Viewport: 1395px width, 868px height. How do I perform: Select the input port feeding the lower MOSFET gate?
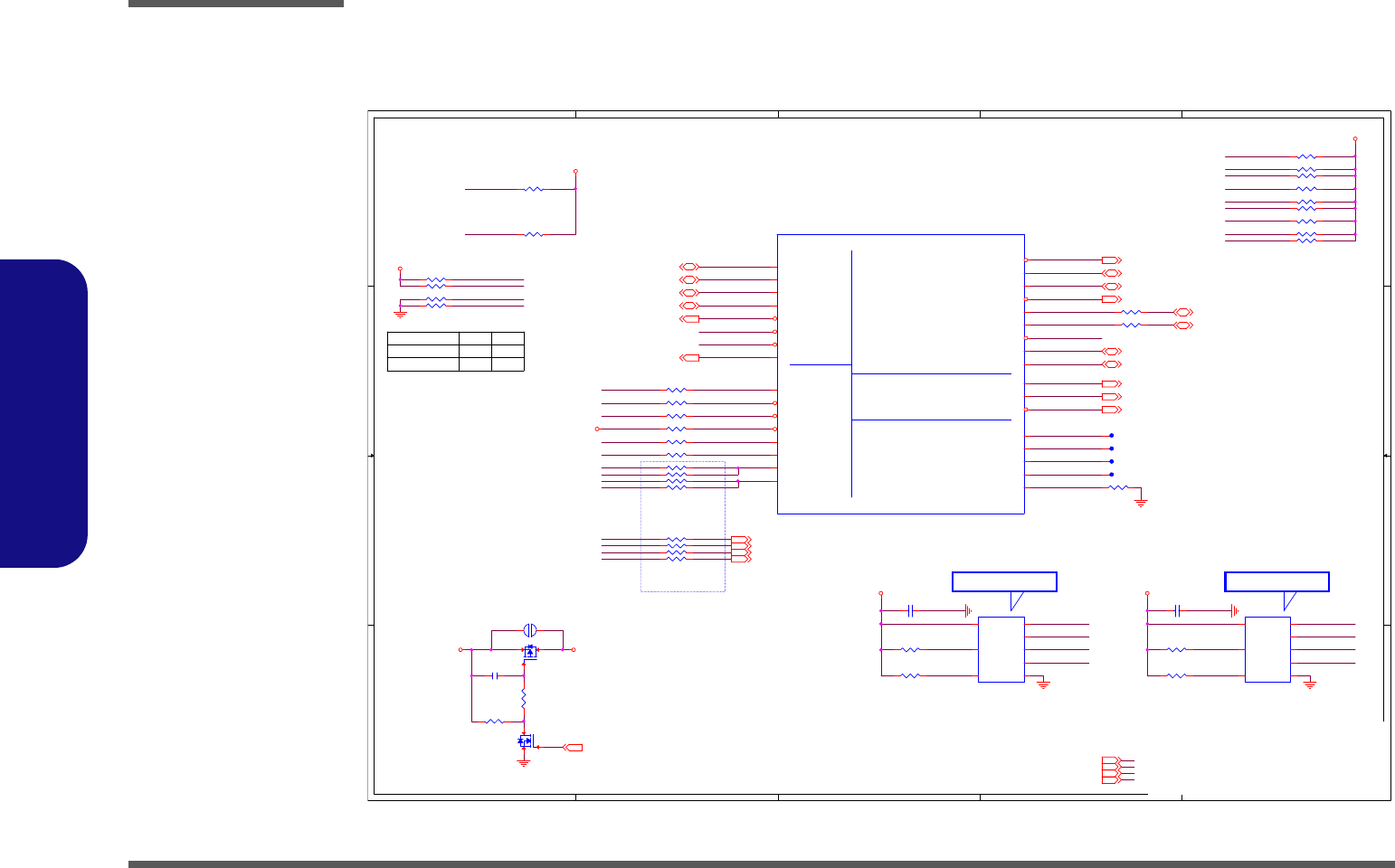point(573,748)
